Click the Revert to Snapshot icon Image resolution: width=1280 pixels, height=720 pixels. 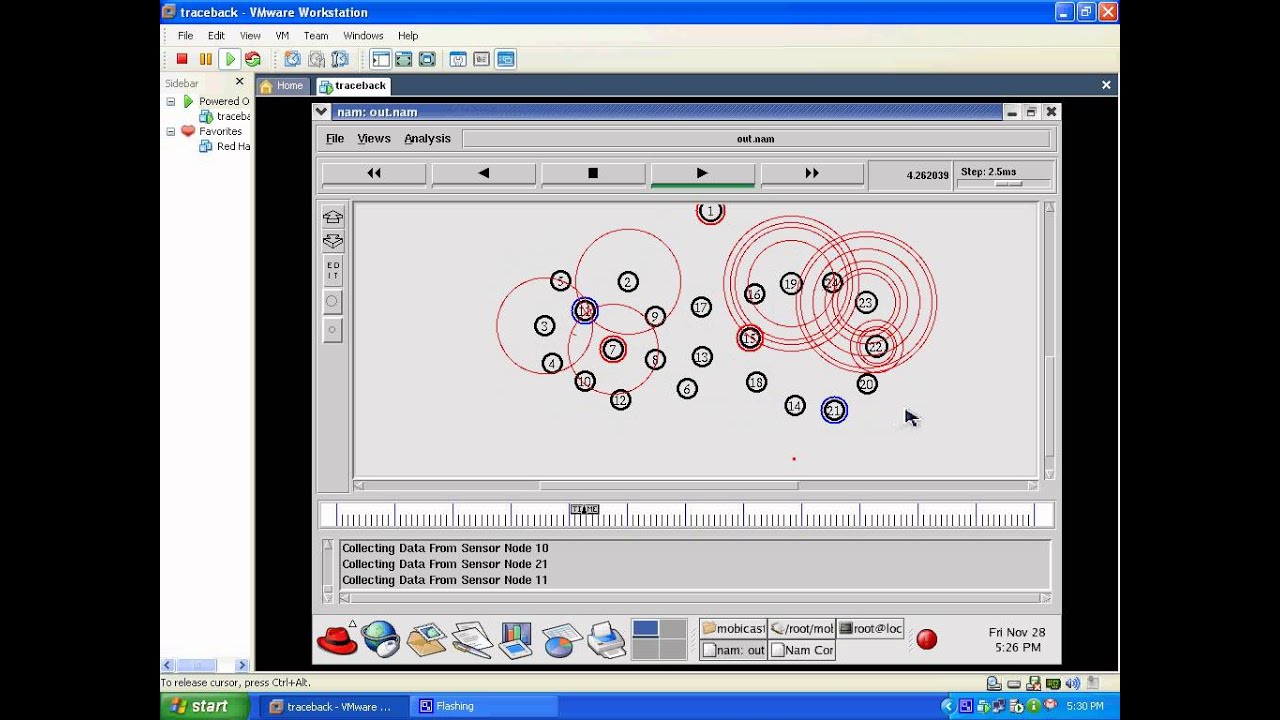click(x=316, y=59)
